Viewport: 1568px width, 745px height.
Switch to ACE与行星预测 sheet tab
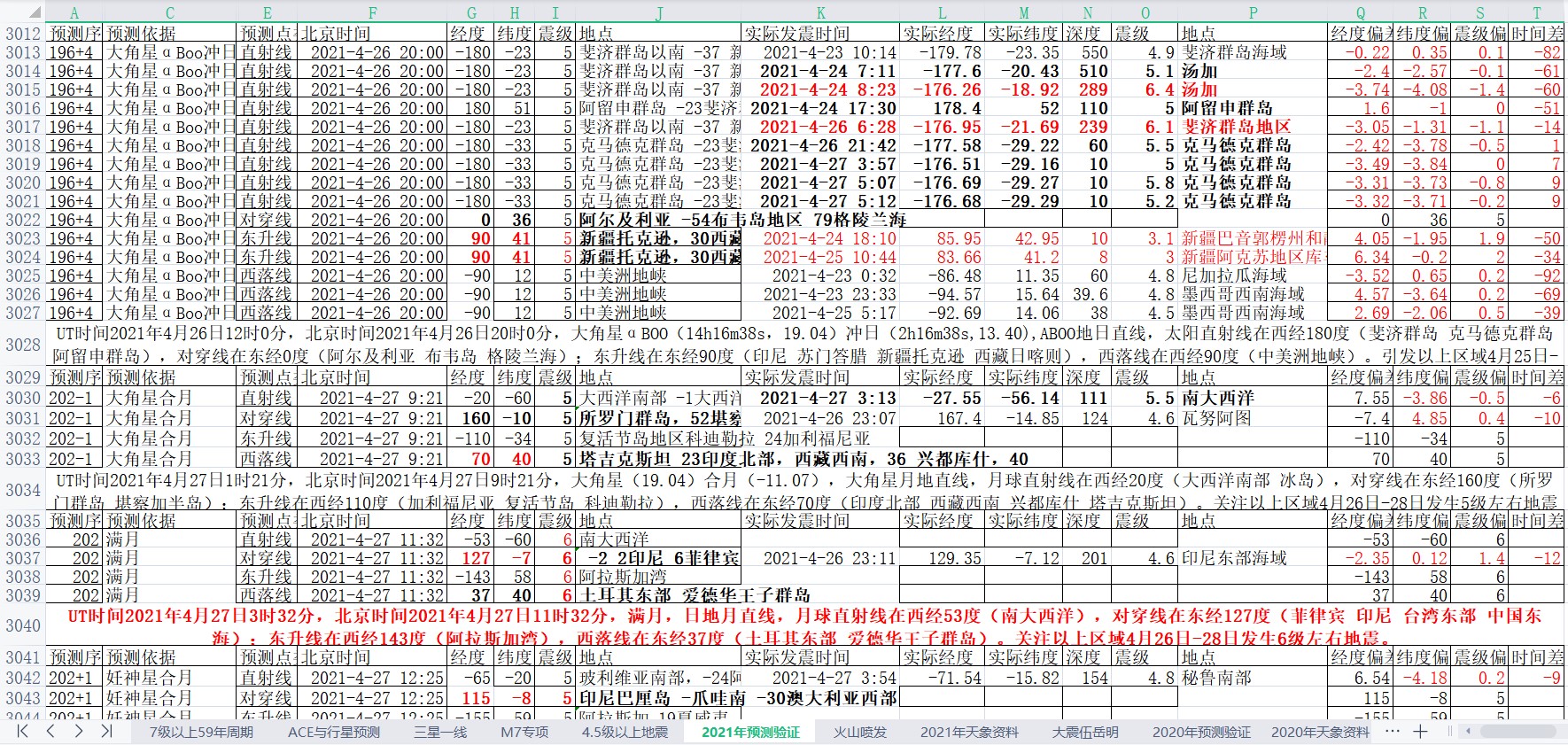(x=334, y=732)
